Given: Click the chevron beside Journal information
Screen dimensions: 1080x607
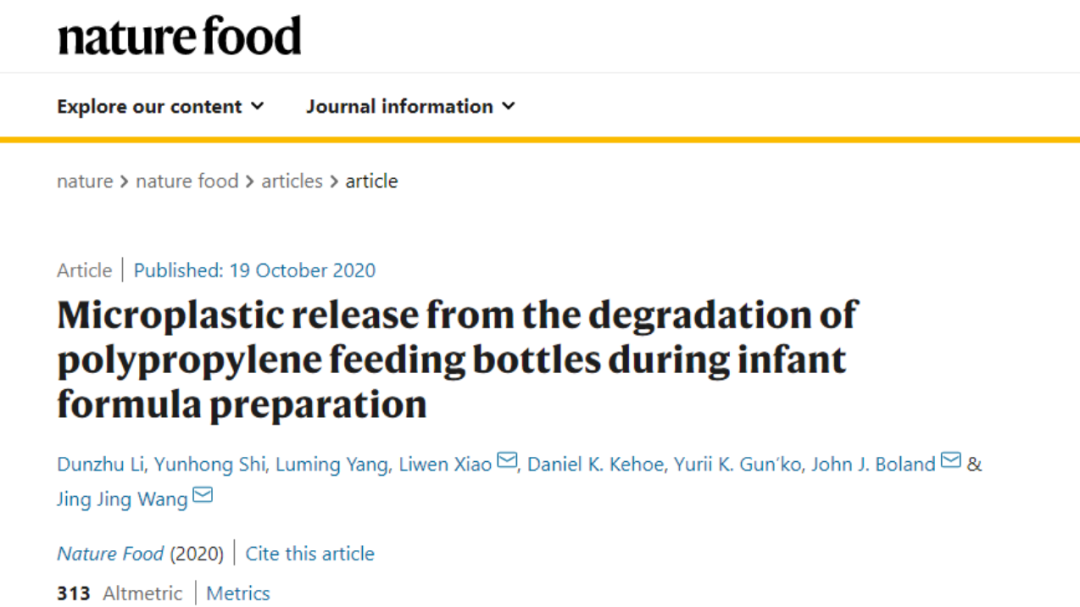Looking at the screenshot, I should (x=508, y=106).
